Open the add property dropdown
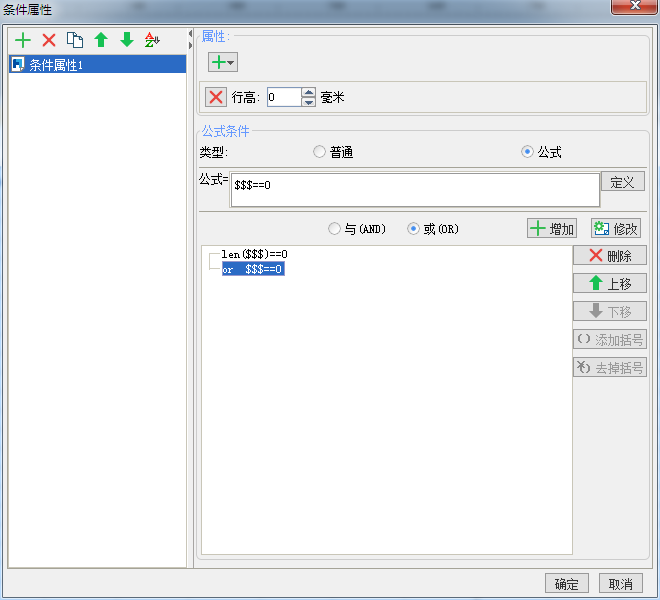Viewport: 660px width, 600px height. (223, 62)
